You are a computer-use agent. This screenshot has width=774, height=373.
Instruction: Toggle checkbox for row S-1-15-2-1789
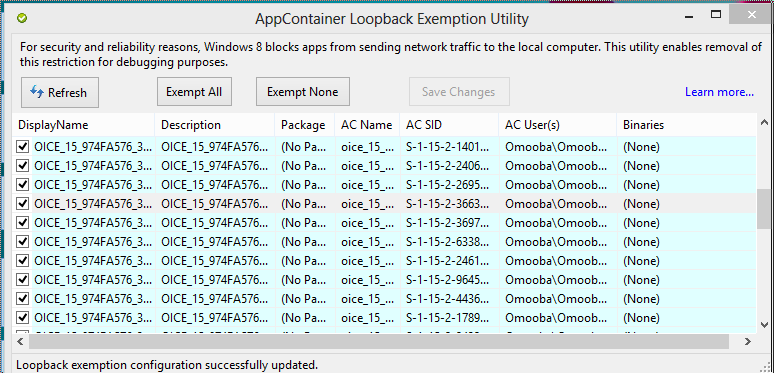tap(22, 317)
